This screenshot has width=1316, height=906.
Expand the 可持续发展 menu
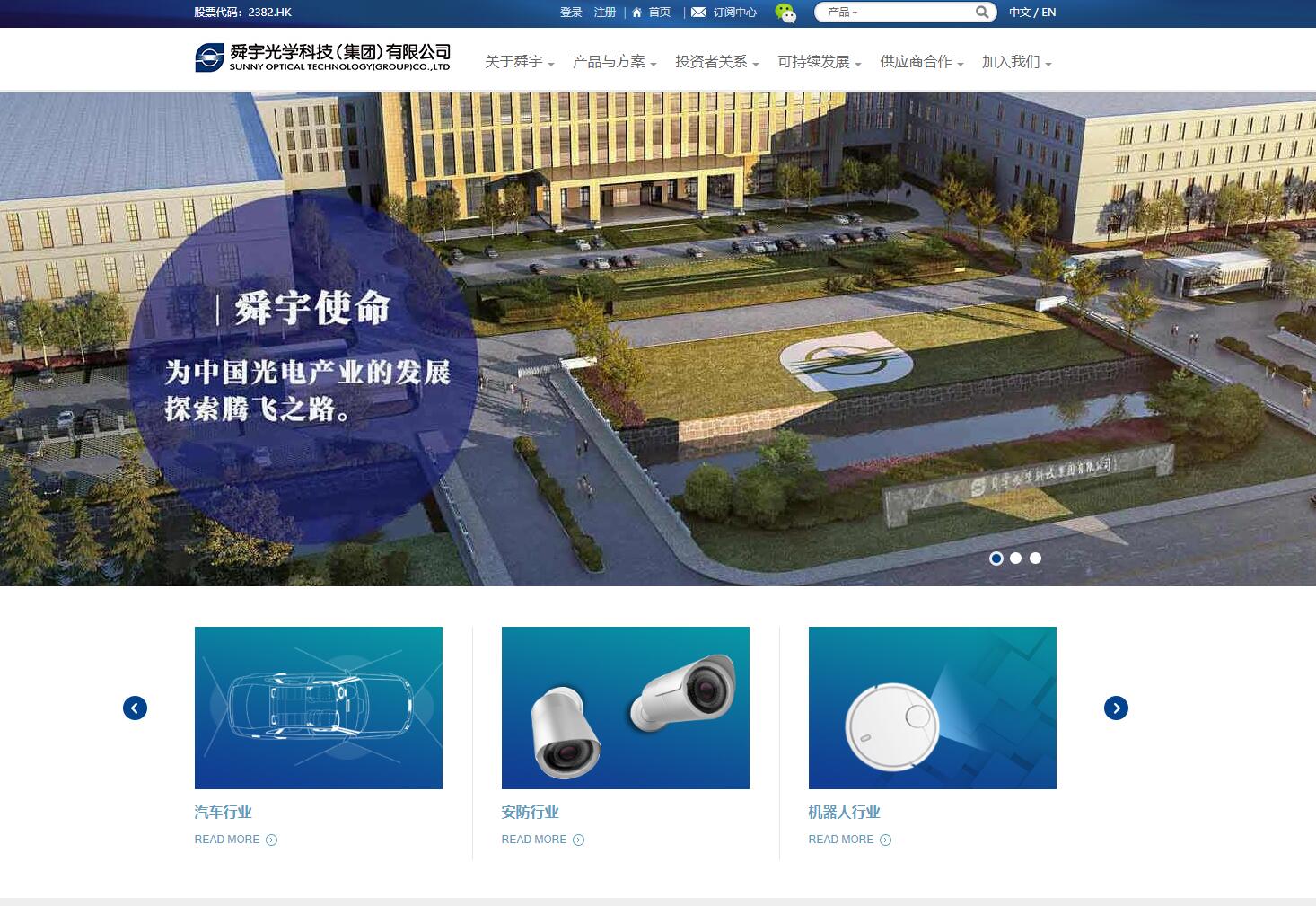tap(819, 62)
